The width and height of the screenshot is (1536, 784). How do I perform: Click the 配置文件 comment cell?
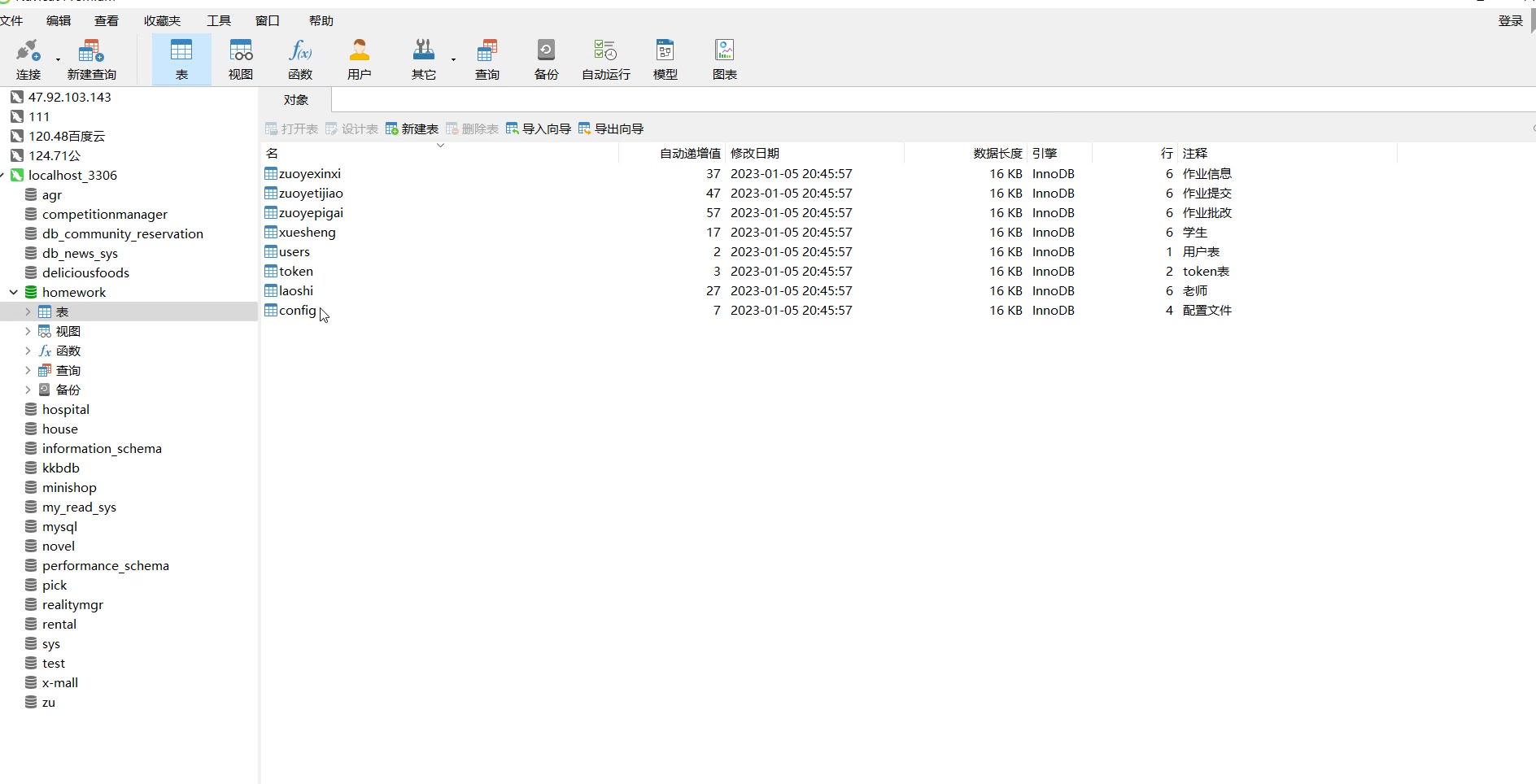pyautogui.click(x=1207, y=310)
